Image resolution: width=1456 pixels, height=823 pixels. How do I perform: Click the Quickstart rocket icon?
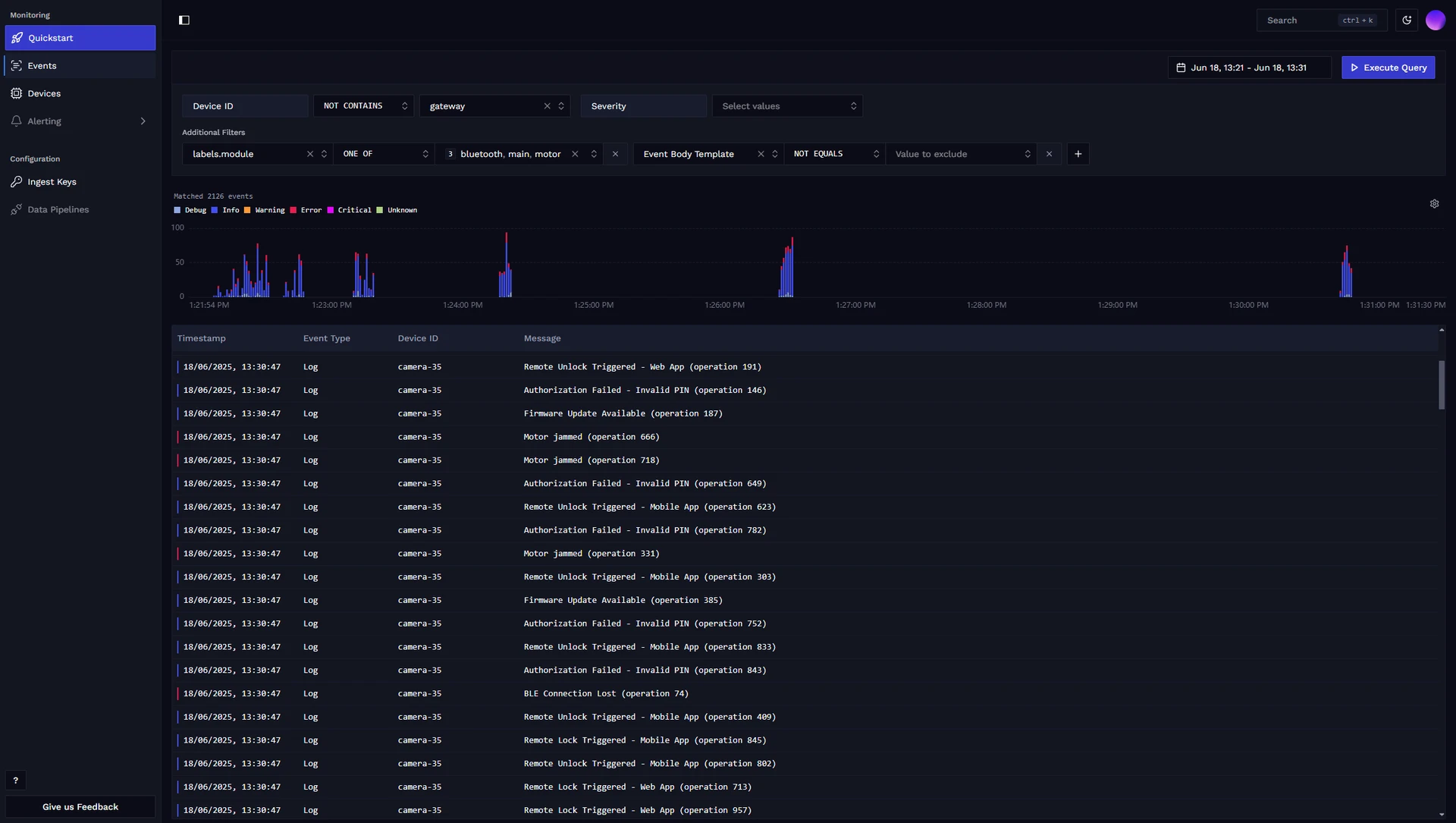click(x=17, y=38)
